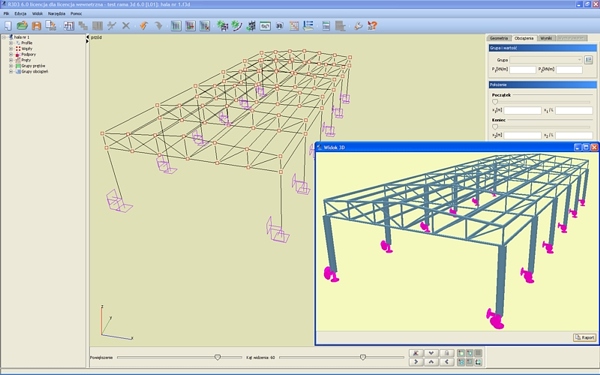The height and width of the screenshot is (375, 600).
Task: Click the green node with curved line icon
Action: click(x=236, y=26)
